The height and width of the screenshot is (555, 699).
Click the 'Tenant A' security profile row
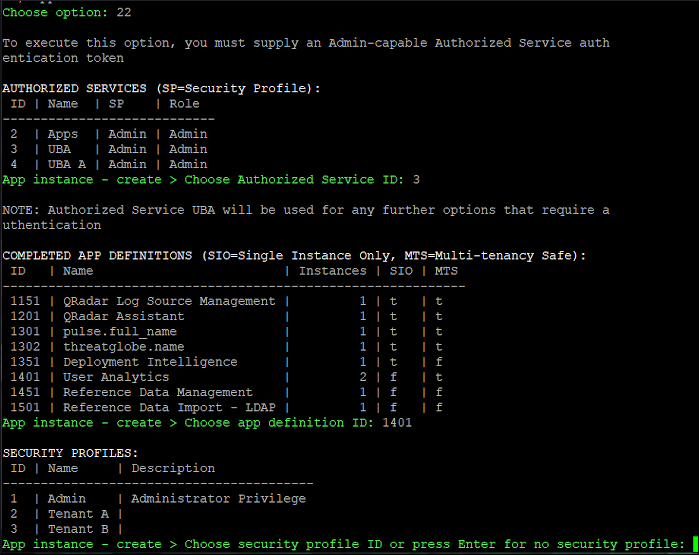[66, 514]
